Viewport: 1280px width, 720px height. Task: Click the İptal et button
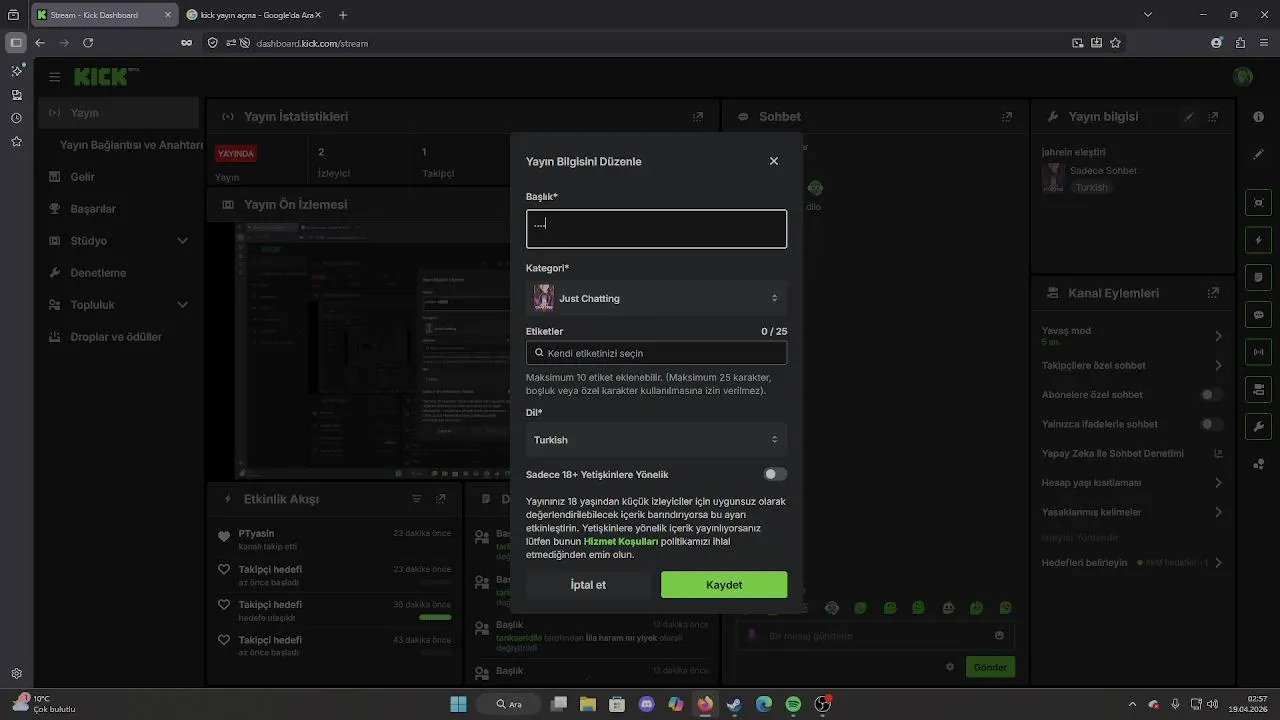coord(588,585)
